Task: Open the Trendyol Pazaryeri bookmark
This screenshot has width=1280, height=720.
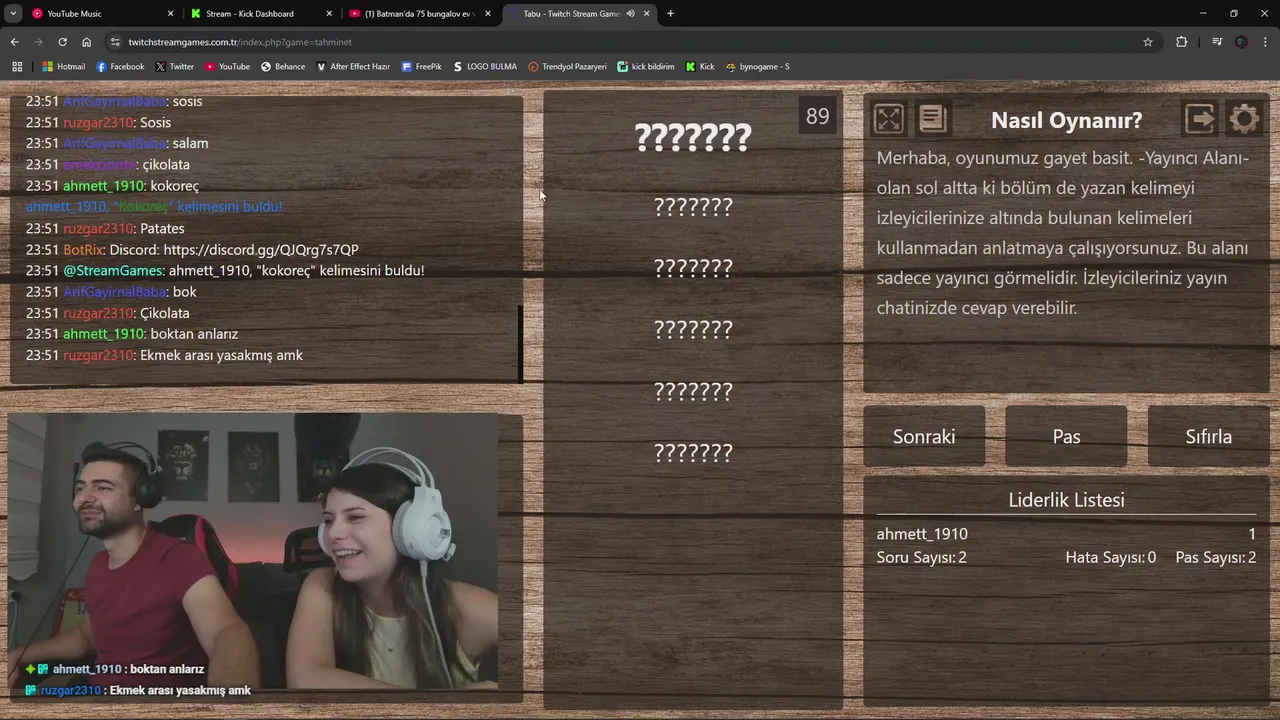Action: 567,67
